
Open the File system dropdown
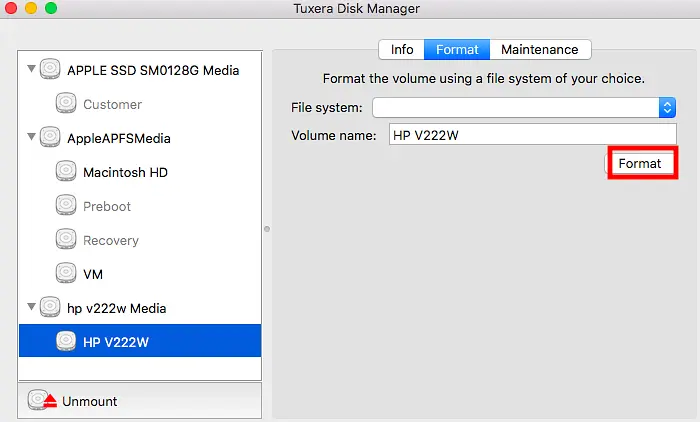click(524, 108)
